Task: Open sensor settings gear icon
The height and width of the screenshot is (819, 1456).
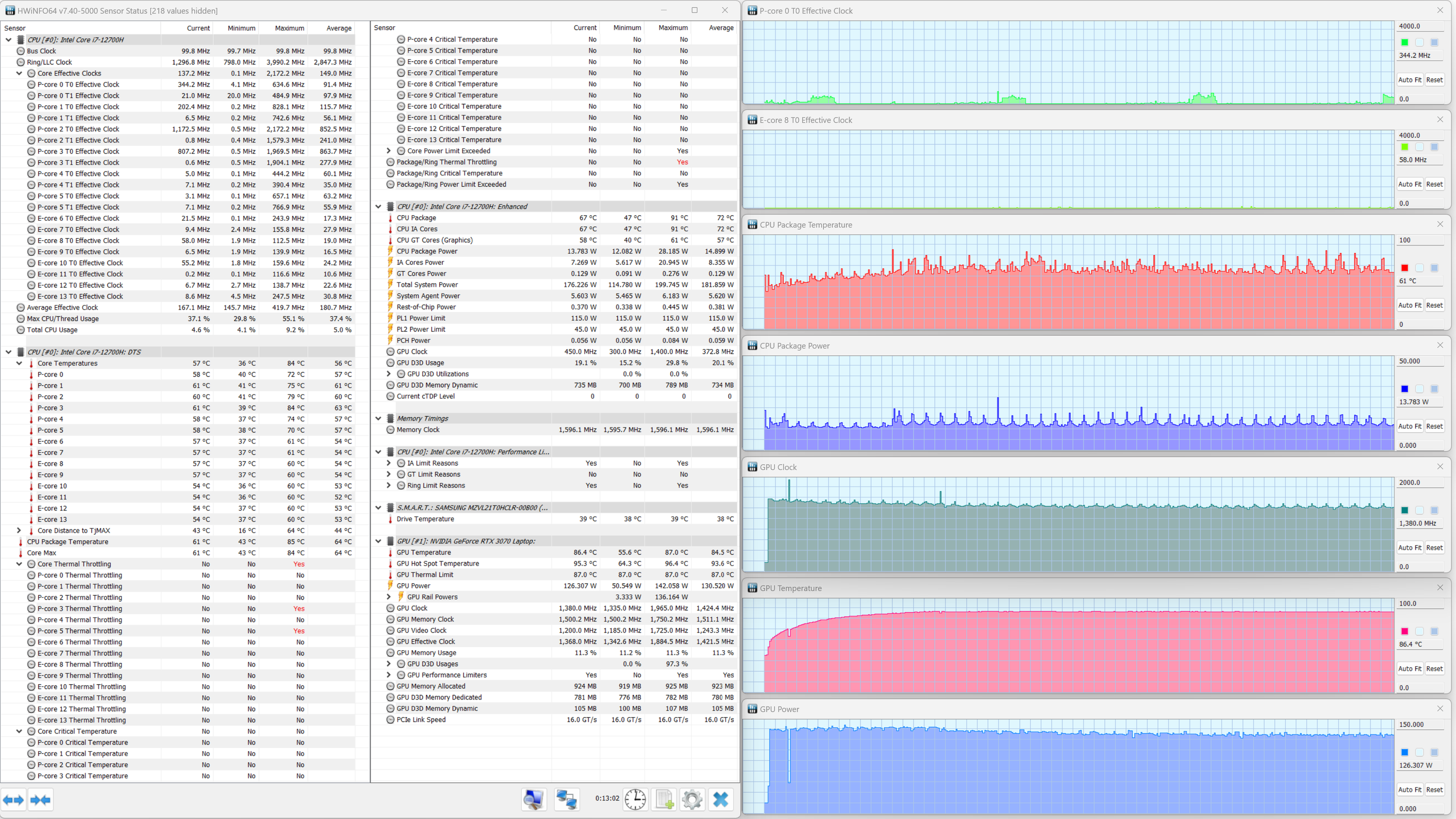Action: point(692,799)
